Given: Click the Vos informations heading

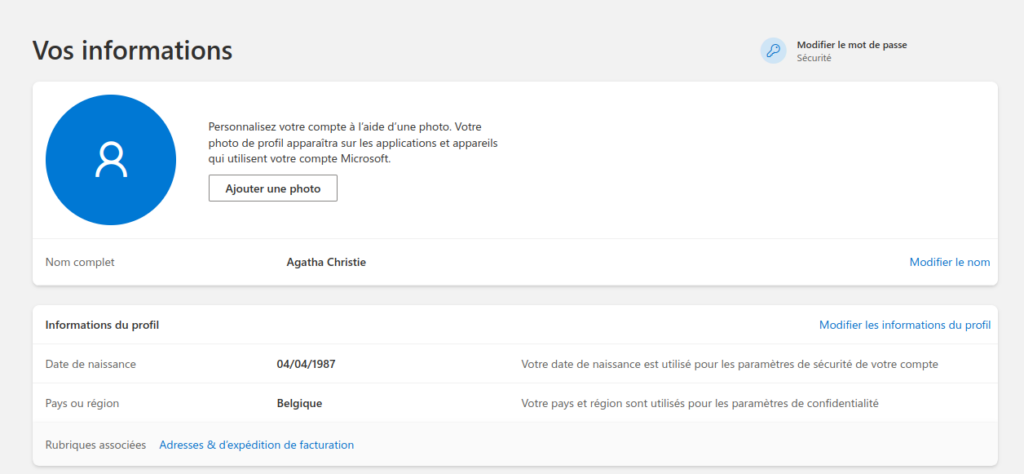Looking at the screenshot, I should pos(133,50).
